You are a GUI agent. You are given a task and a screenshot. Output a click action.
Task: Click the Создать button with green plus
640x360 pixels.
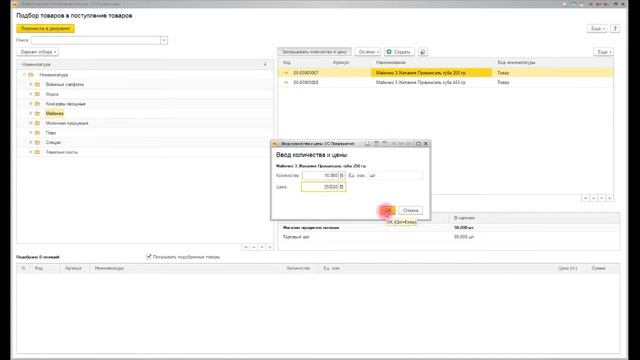coord(399,52)
